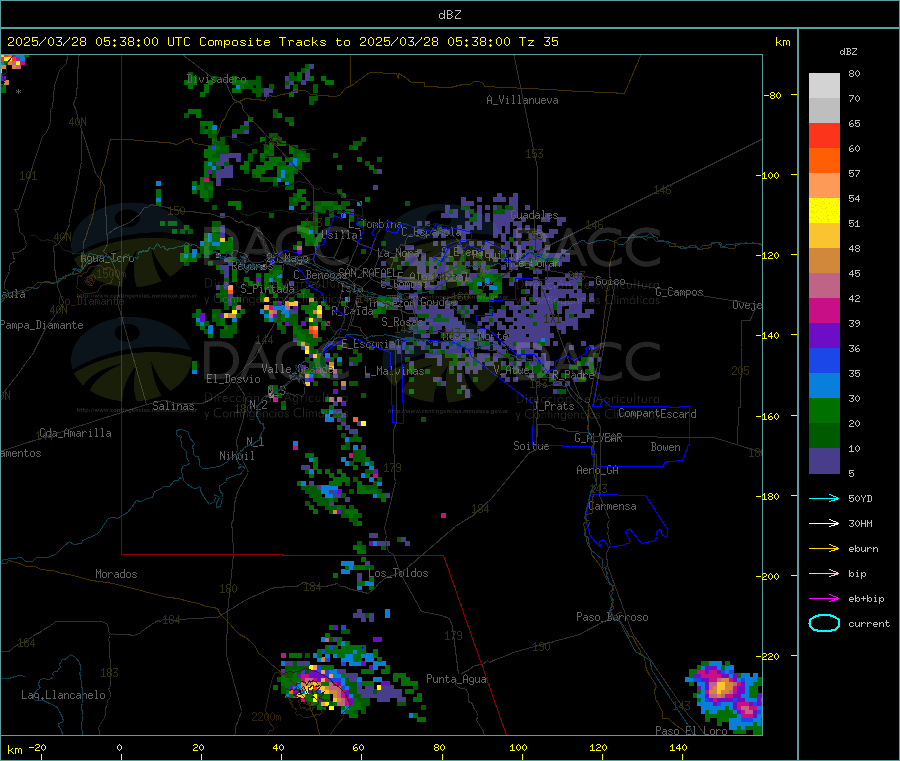900x761 pixels.
Task: Click the A_Villanueva map label
Action: pyautogui.click(x=522, y=100)
